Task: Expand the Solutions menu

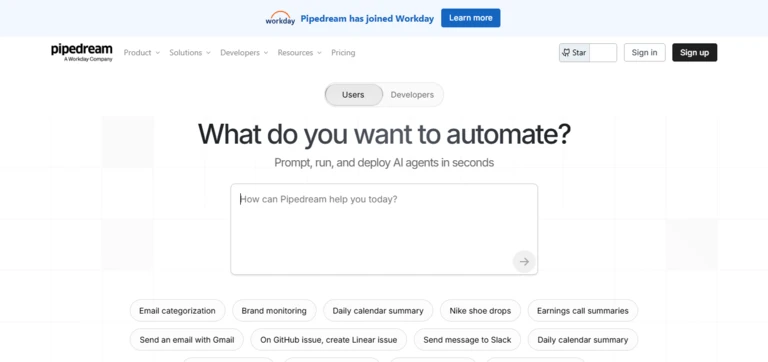Action: [190, 52]
